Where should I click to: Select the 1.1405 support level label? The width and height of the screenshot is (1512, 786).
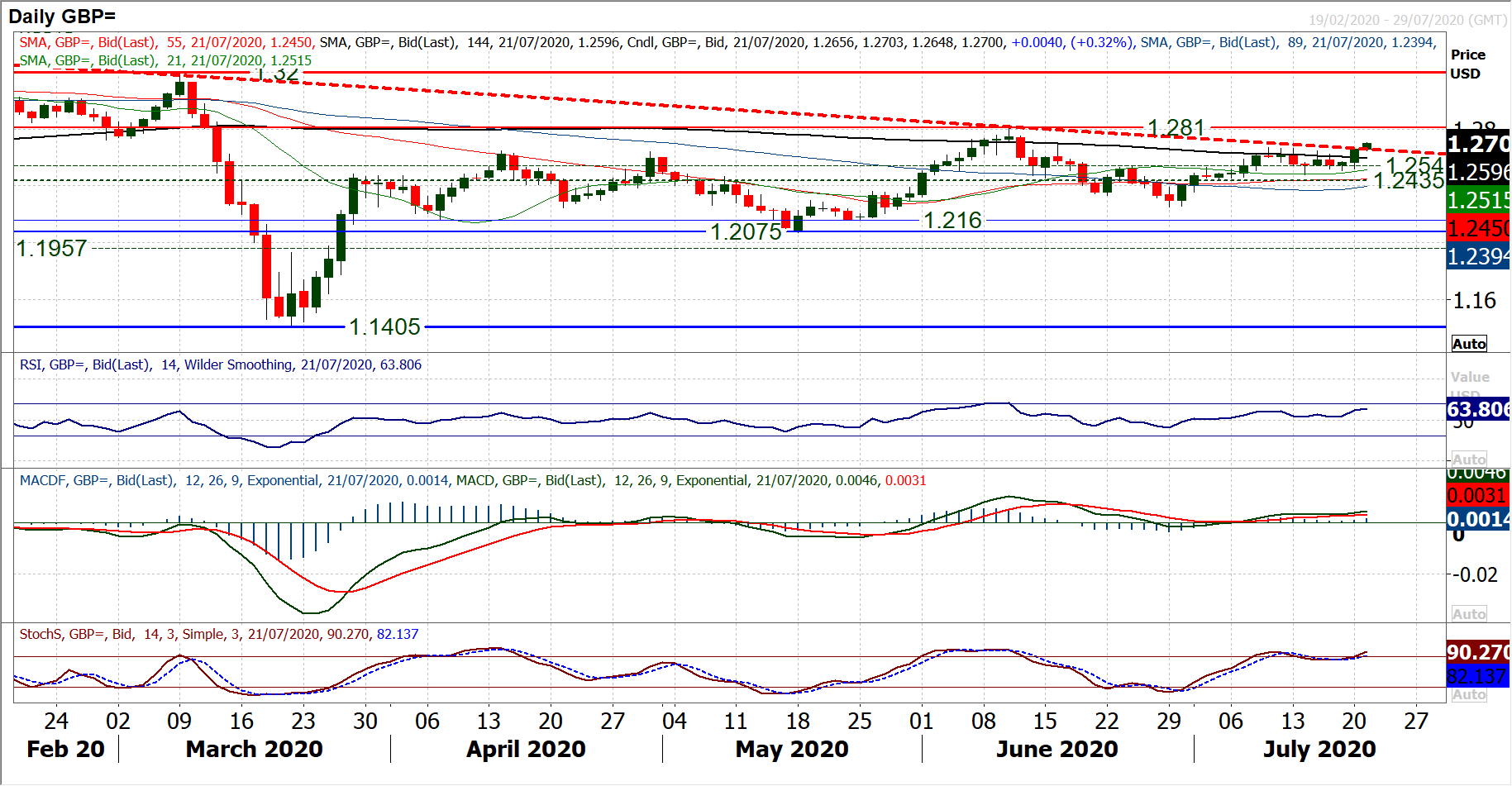384,327
